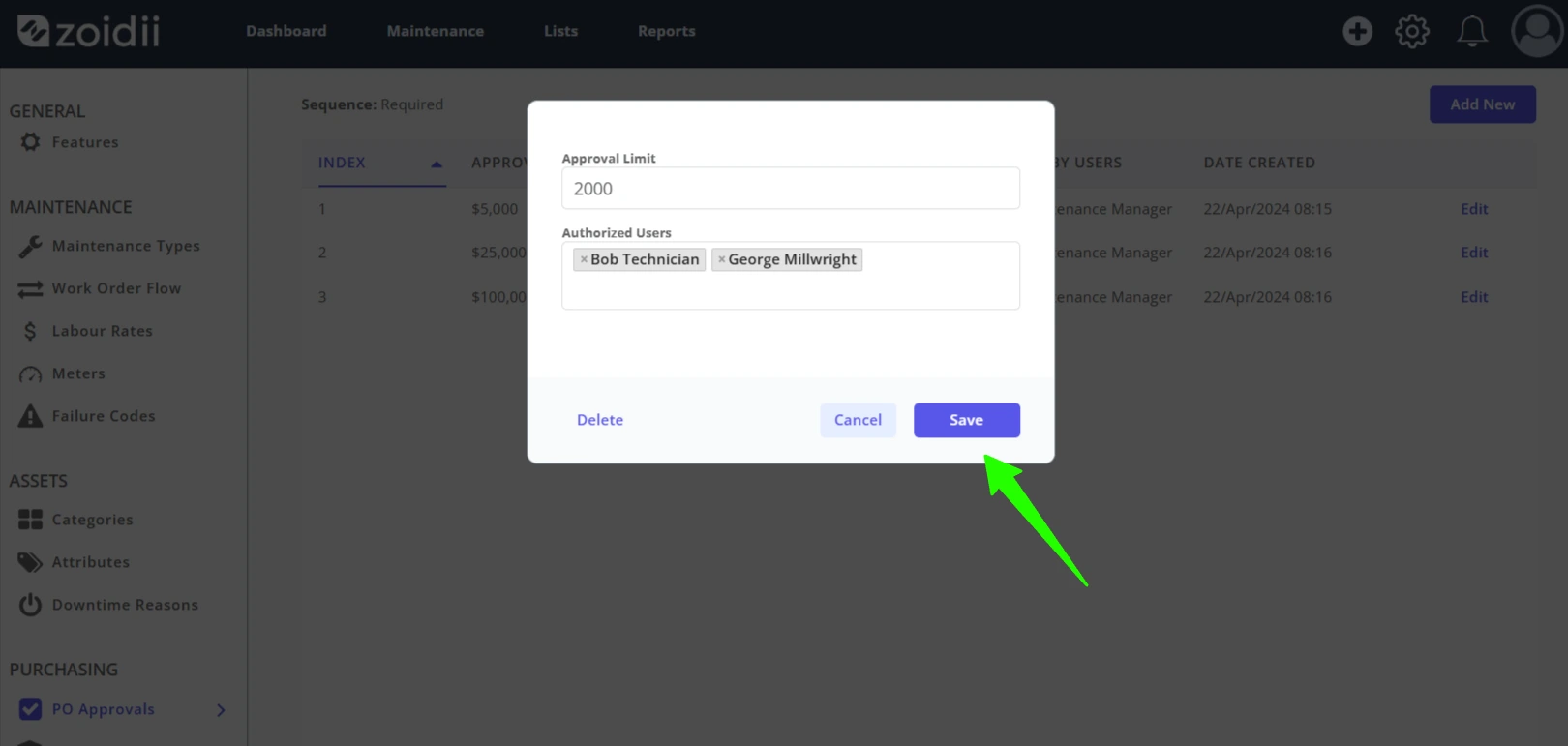The image size is (1568, 746).
Task: Click Bob Technician tag label
Action: (645, 259)
